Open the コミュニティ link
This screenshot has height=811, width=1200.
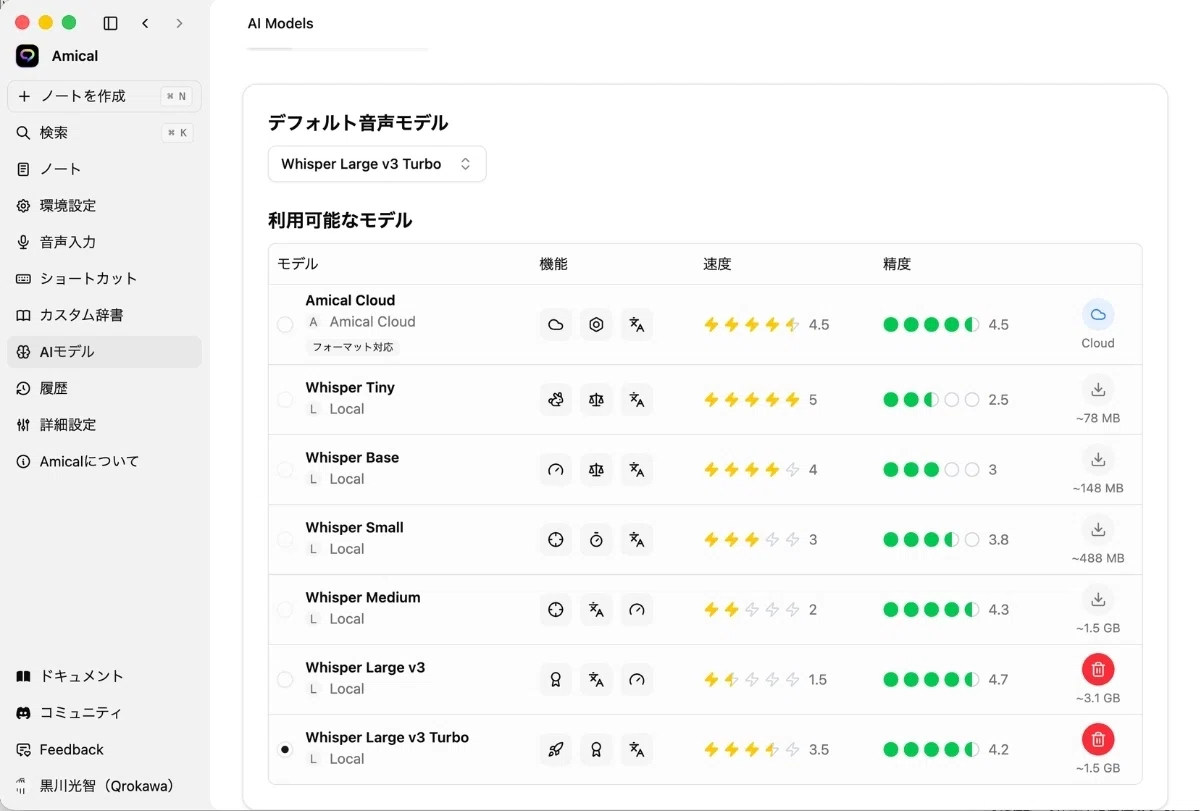tap(104, 713)
